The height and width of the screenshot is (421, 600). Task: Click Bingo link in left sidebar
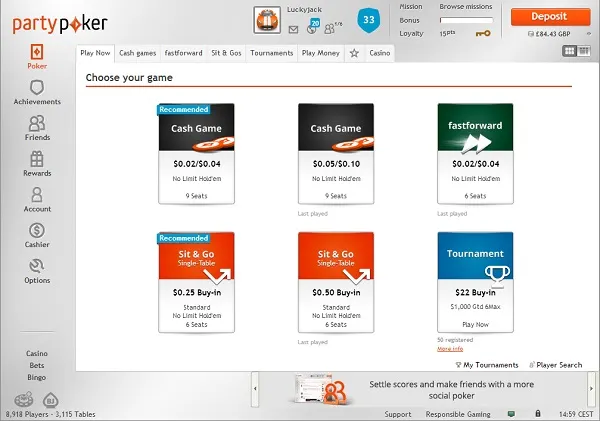click(37, 377)
